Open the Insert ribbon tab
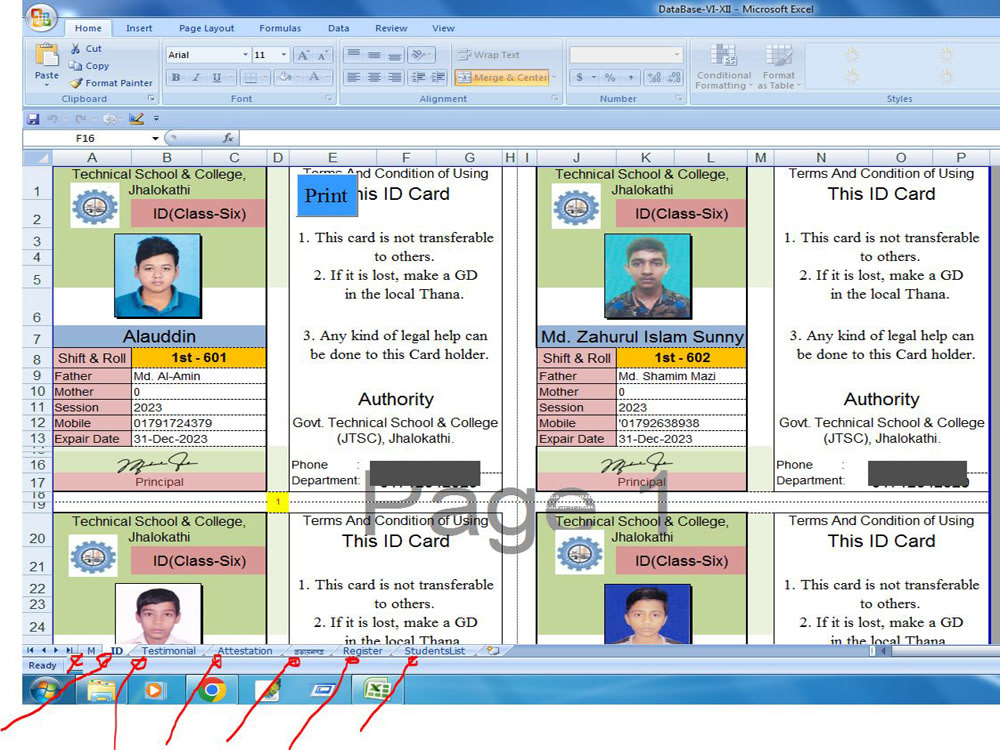The height and width of the screenshot is (750, 1000). (139, 28)
